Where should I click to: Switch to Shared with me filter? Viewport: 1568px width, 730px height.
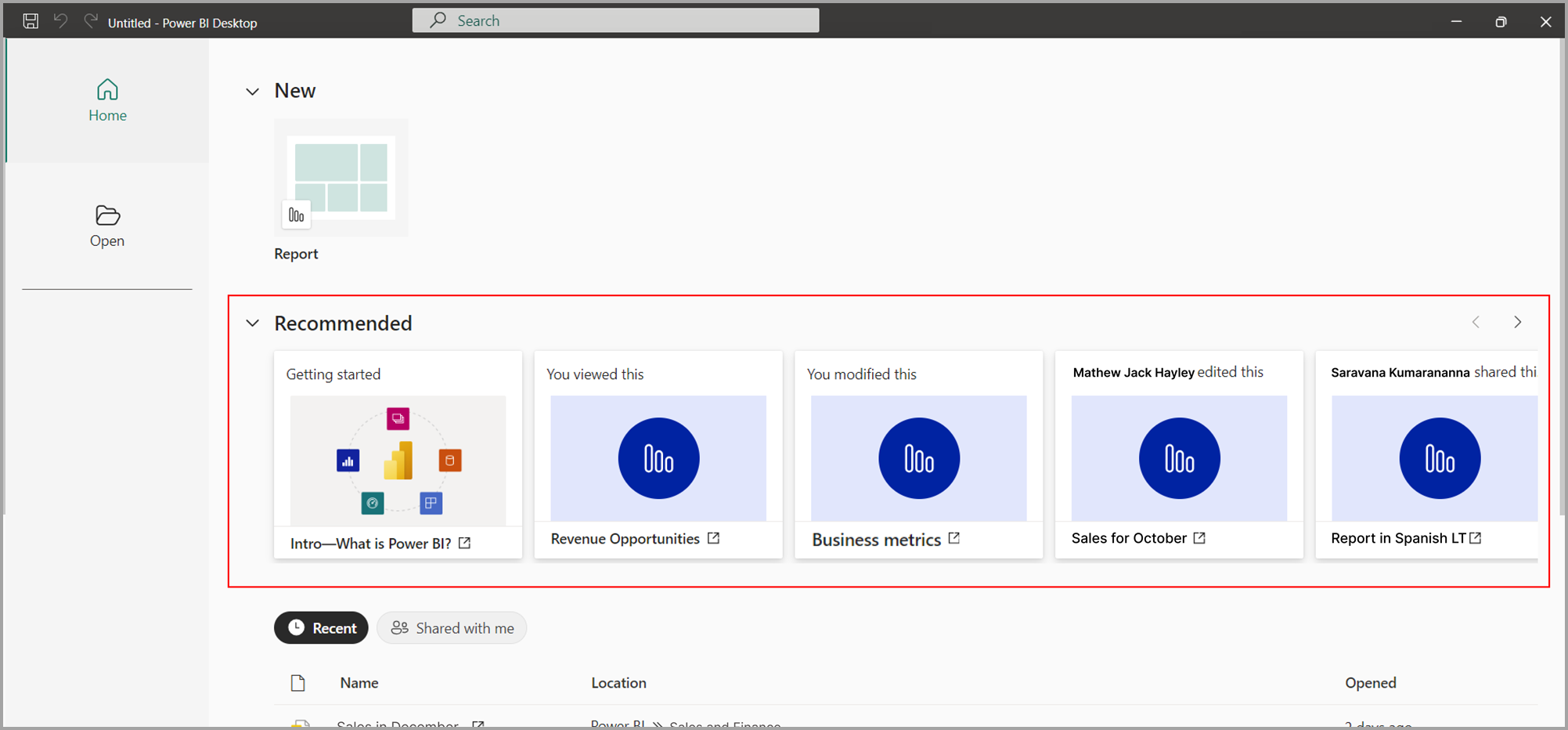pyautogui.click(x=452, y=628)
